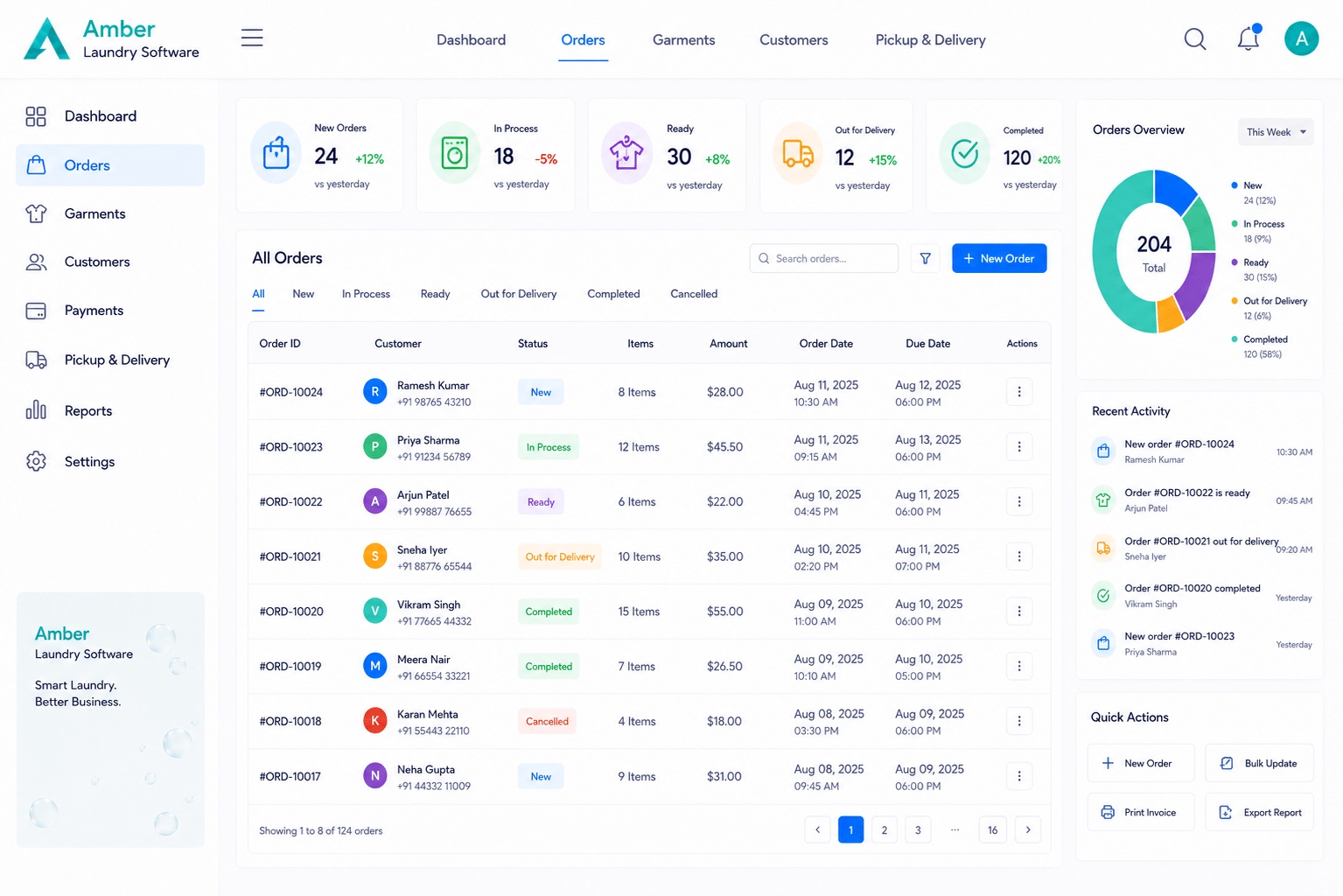The image size is (1343, 896).
Task: Click the Search orders input field
Action: coord(824,258)
